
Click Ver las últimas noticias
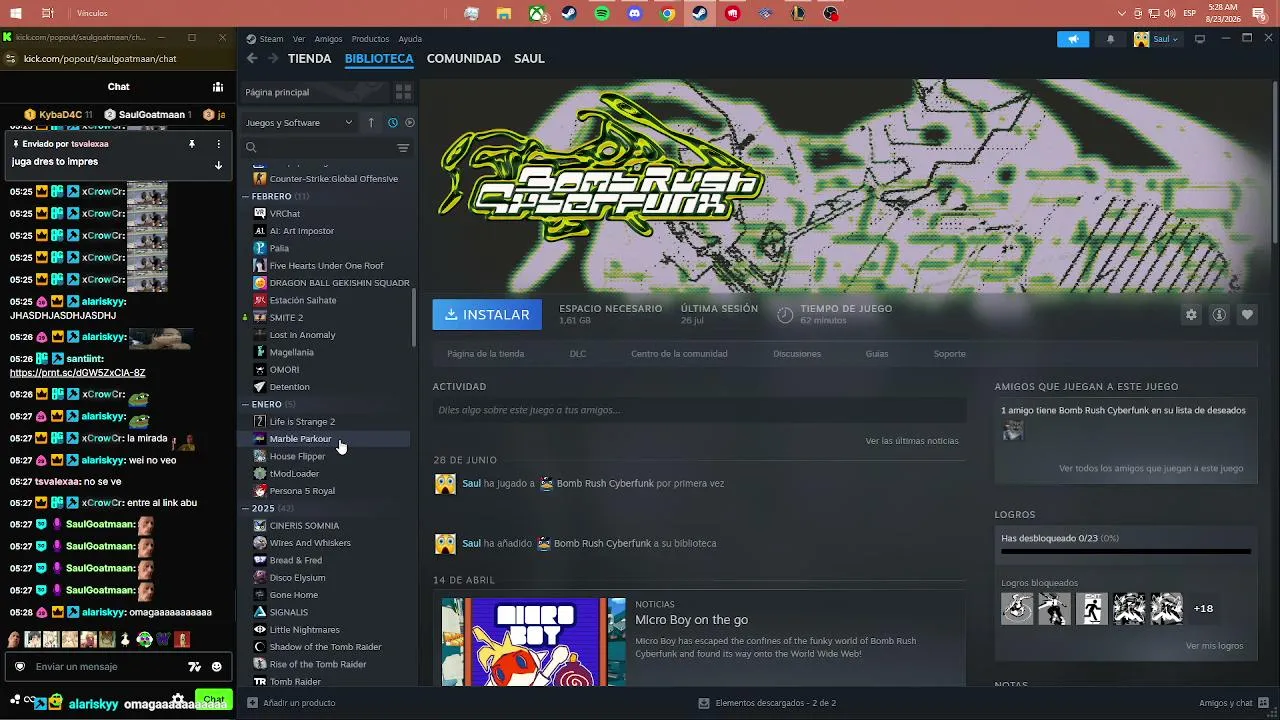click(912, 441)
